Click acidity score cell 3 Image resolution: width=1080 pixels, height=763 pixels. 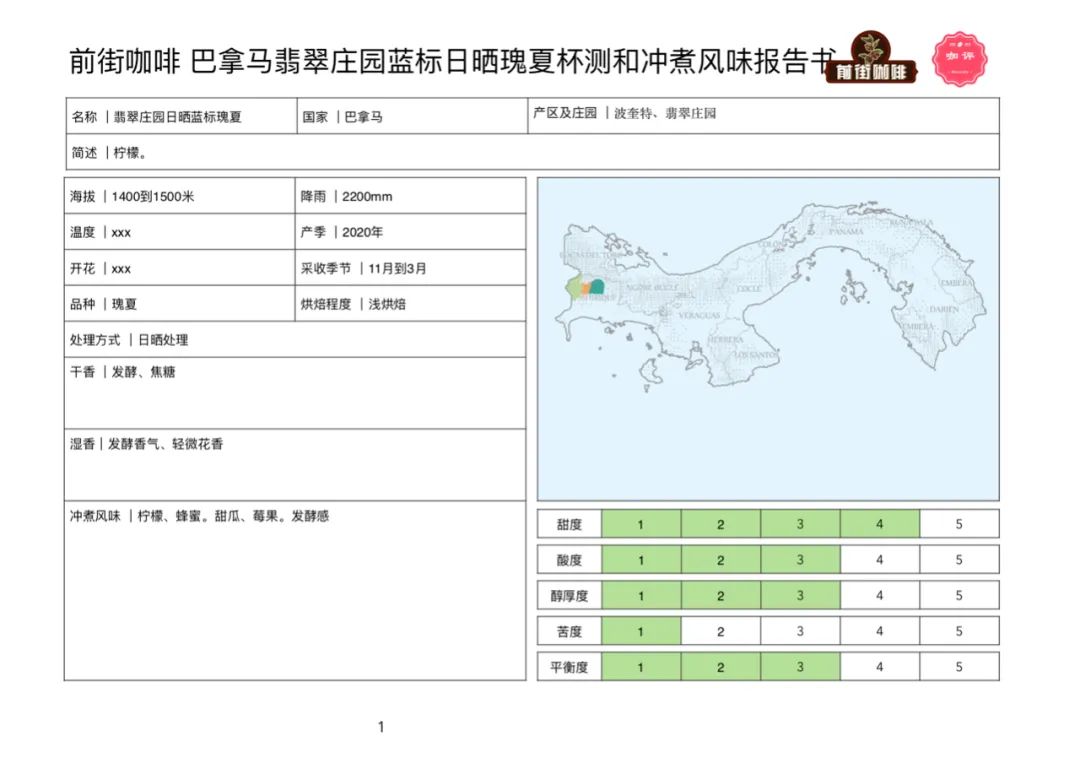click(800, 560)
